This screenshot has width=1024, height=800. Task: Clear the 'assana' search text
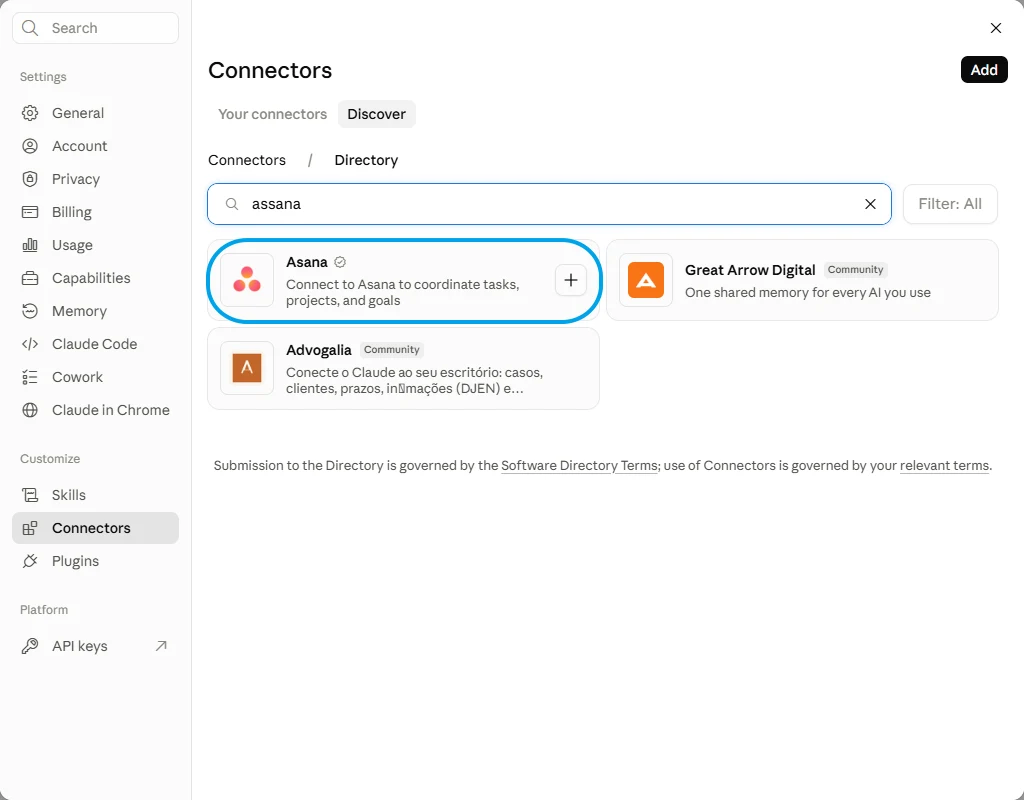pyautogui.click(x=870, y=204)
